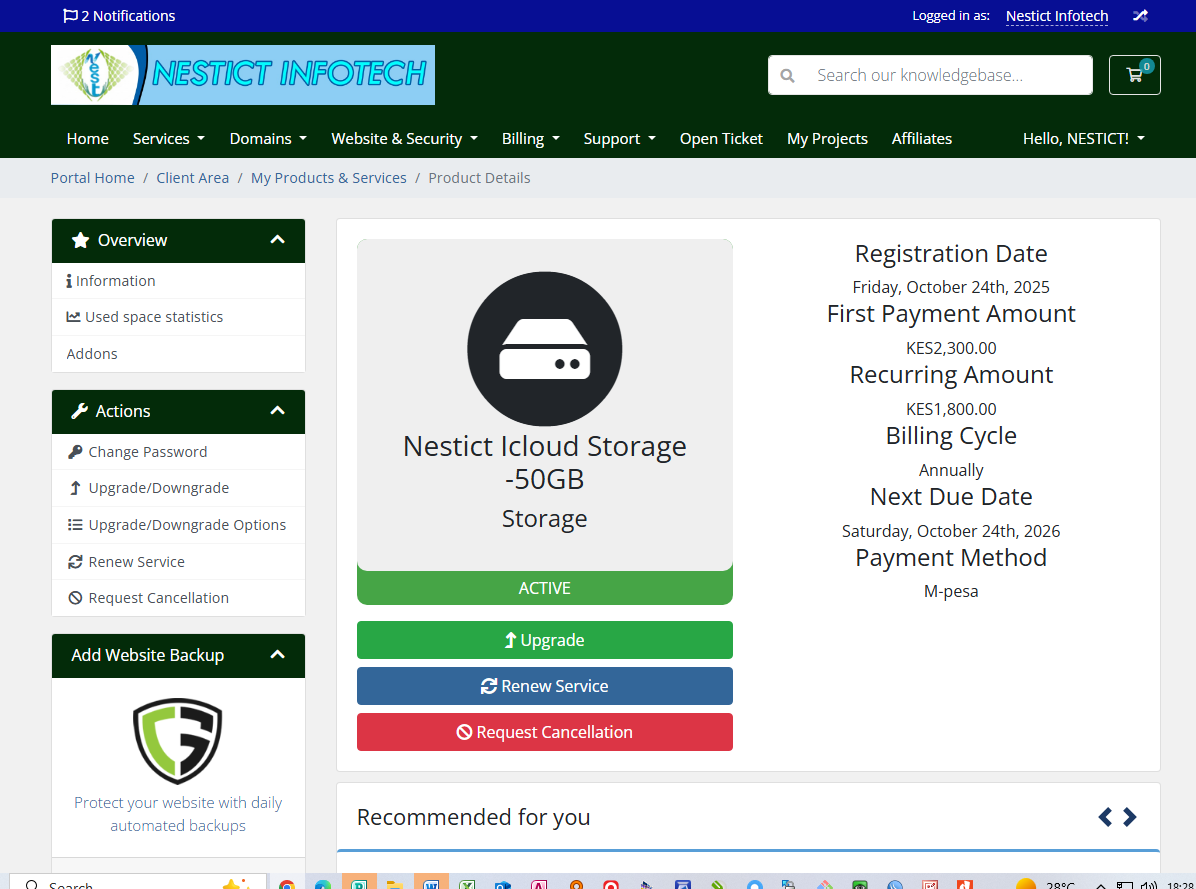Open the Client Area breadcrumb link
This screenshot has height=889, width=1196.
click(x=192, y=177)
